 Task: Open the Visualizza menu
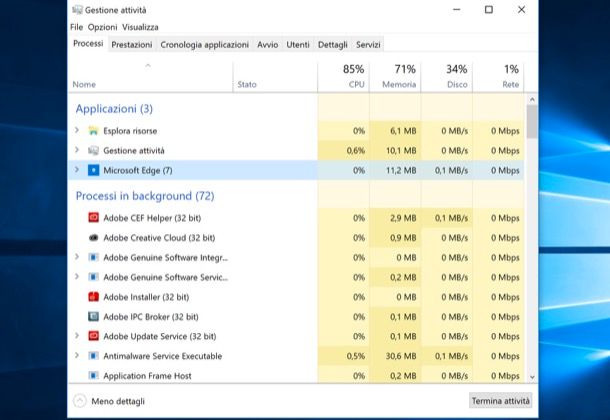click(140, 27)
